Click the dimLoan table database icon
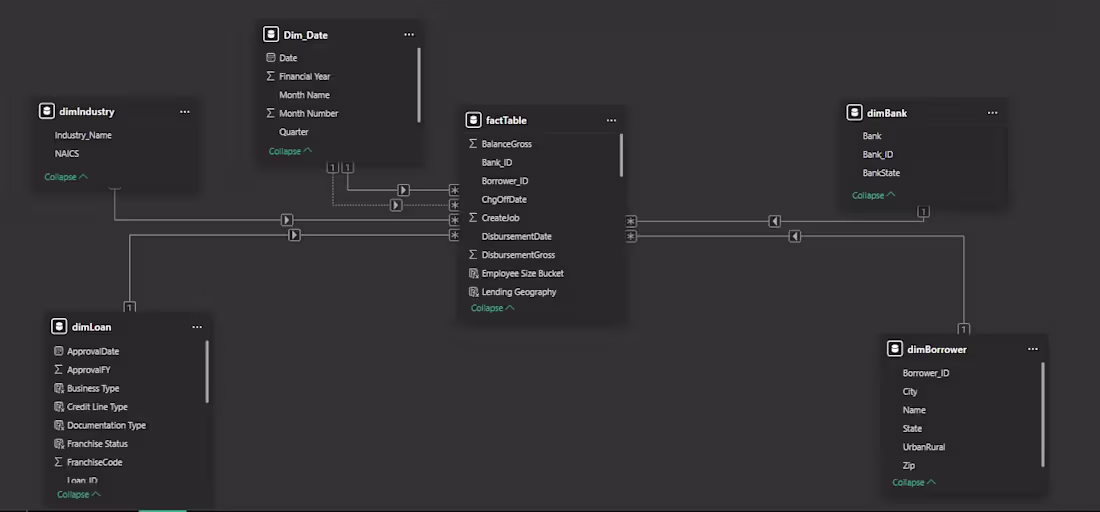 pyautogui.click(x=59, y=327)
